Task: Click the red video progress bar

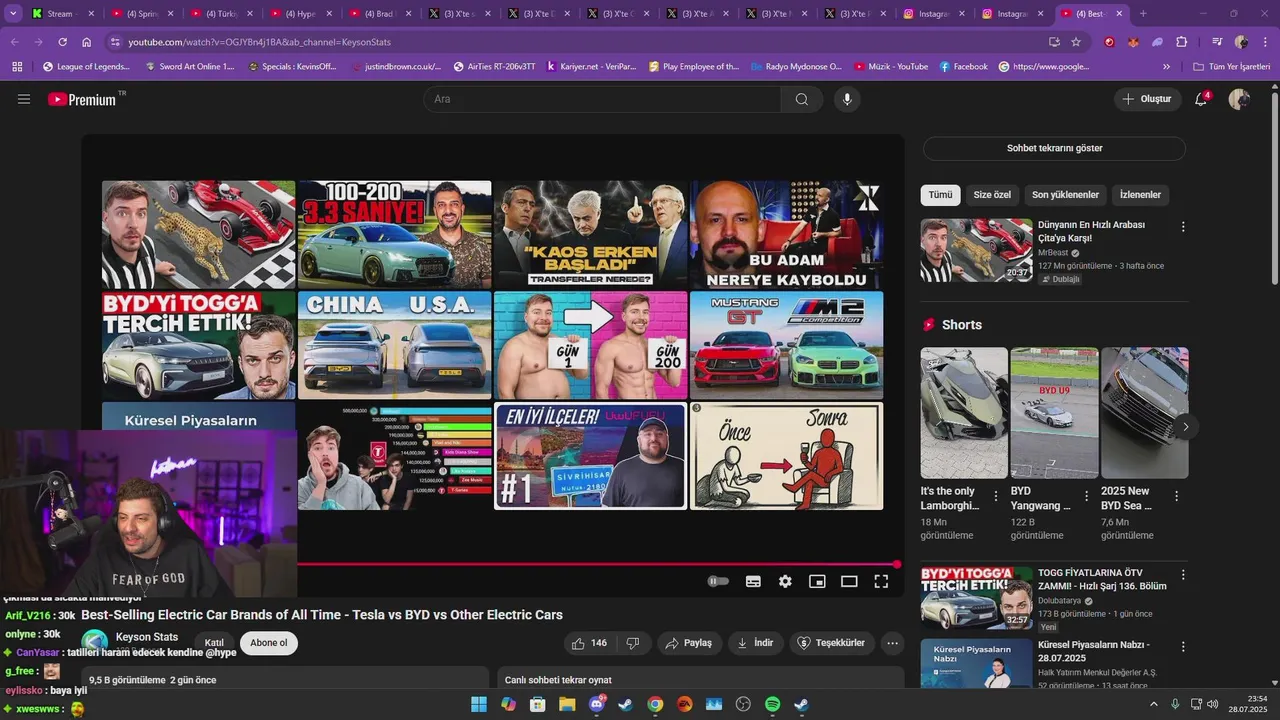Action: click(598, 564)
